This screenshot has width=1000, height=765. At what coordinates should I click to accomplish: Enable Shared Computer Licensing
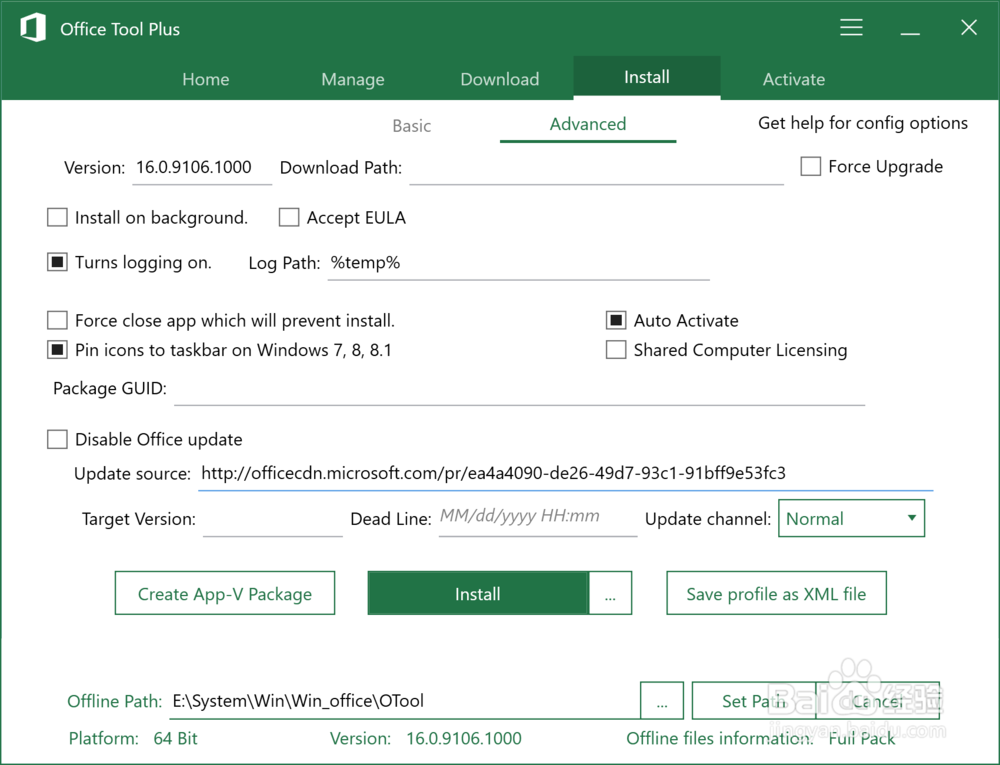(616, 349)
